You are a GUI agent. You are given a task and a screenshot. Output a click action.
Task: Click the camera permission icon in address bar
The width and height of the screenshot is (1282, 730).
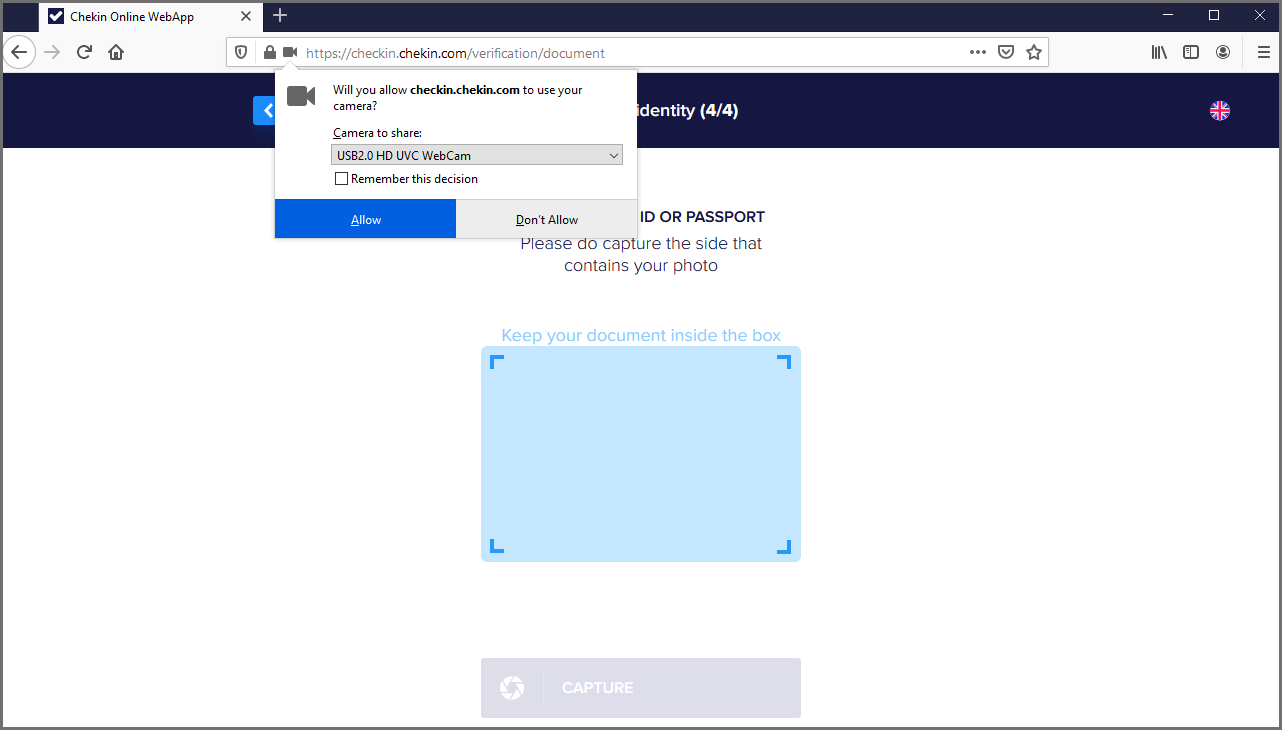[290, 53]
